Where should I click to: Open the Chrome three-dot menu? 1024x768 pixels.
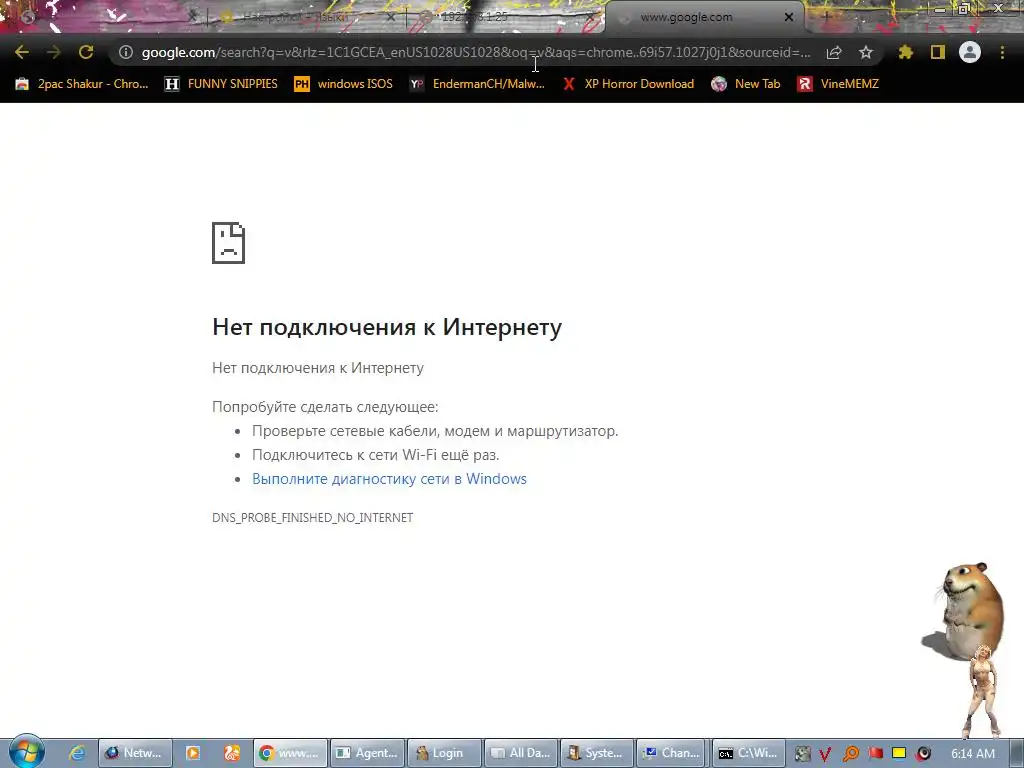click(1002, 52)
